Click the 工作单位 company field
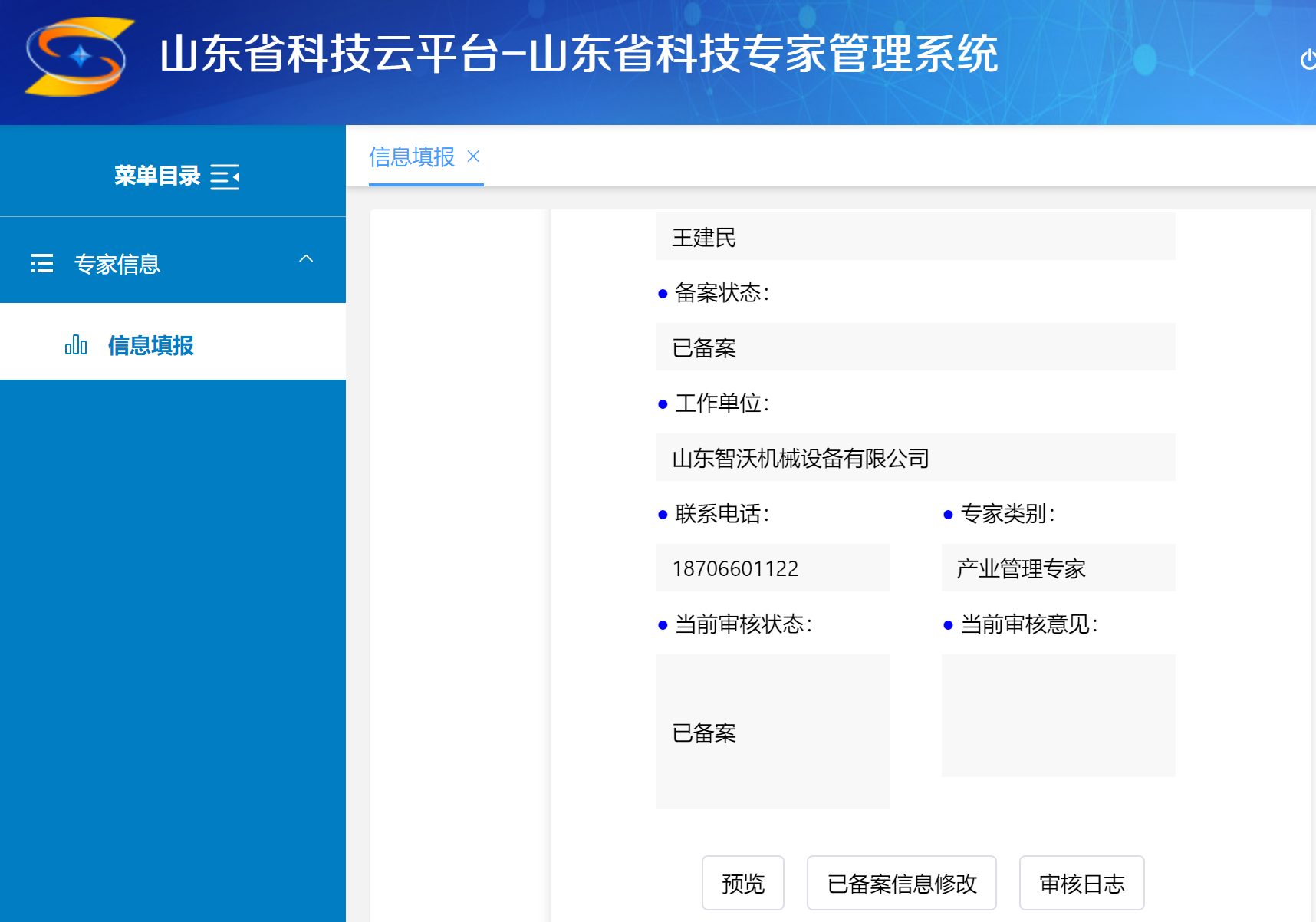Screen dimensions: 1316x922 (915, 458)
